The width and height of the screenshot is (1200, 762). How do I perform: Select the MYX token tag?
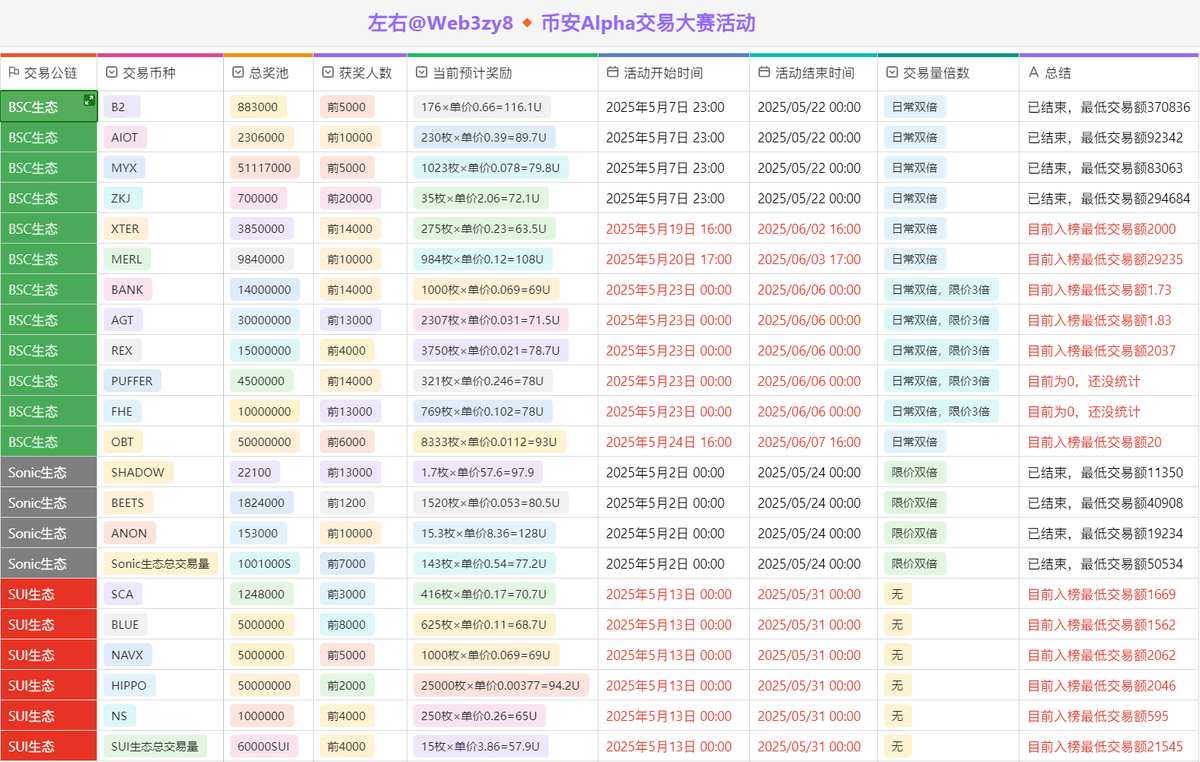[124, 168]
